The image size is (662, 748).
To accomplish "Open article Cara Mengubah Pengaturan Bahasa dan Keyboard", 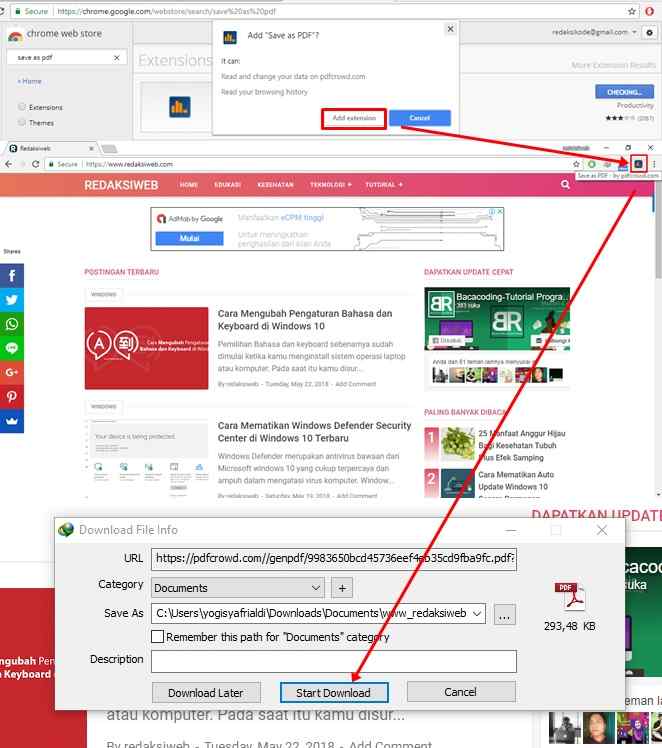I will click(x=305, y=320).
